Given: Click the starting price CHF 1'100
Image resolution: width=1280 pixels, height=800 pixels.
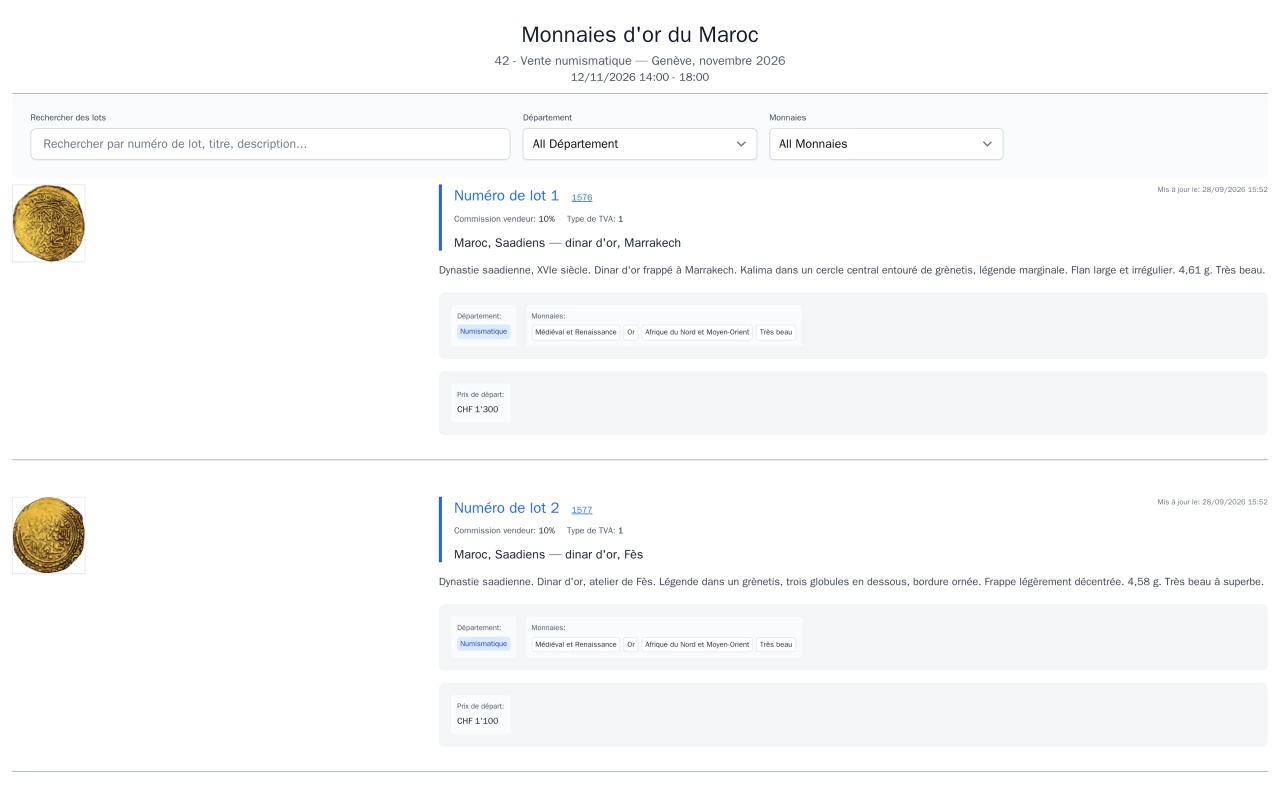Looking at the screenshot, I should pos(478,721).
